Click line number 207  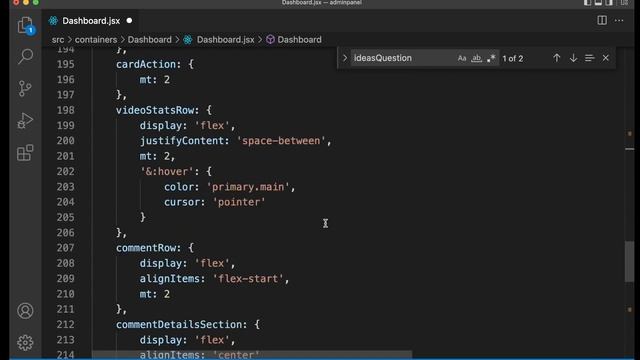(x=66, y=248)
